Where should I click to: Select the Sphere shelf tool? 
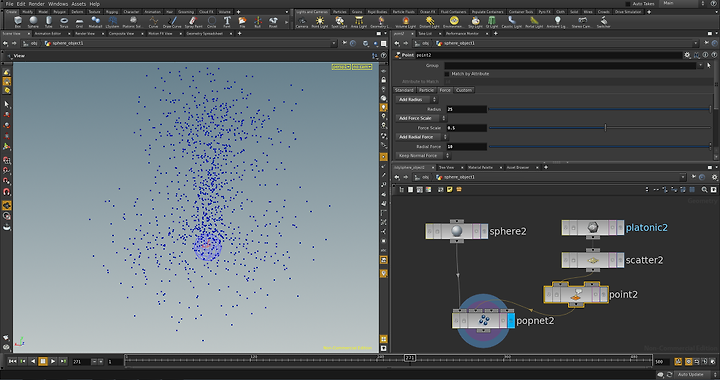coord(33,22)
